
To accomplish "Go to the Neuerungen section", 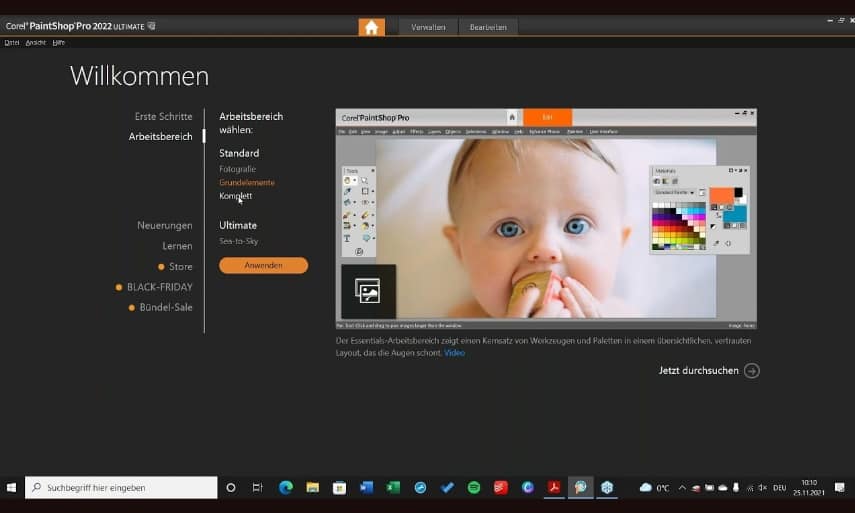I will pos(164,225).
